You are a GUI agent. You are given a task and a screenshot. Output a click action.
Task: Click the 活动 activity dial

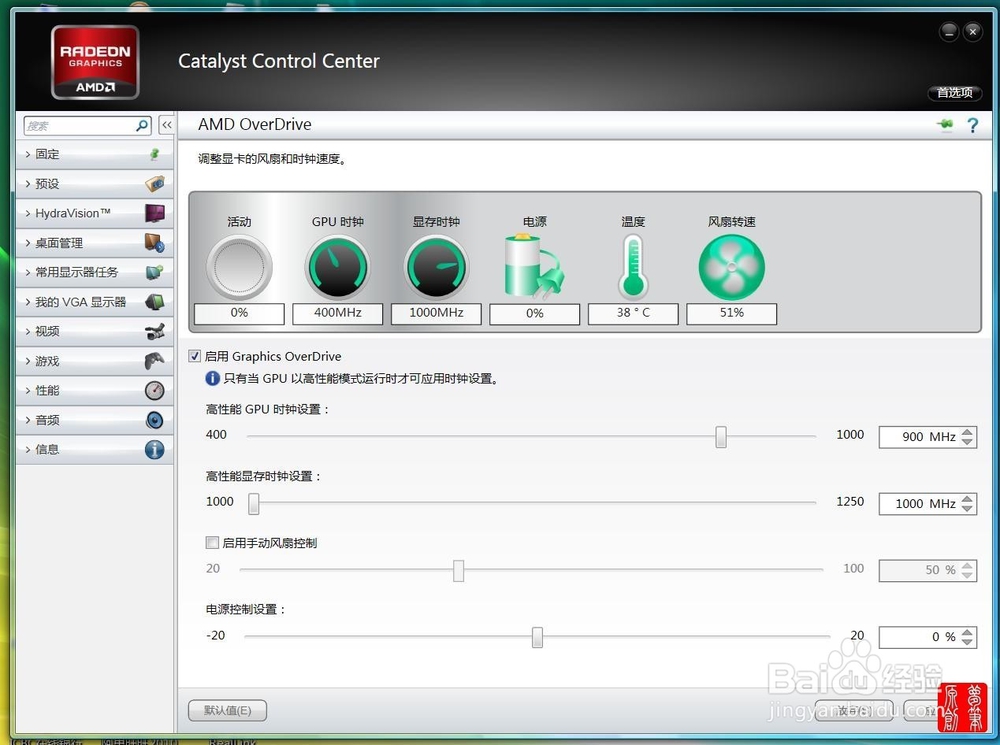[239, 267]
